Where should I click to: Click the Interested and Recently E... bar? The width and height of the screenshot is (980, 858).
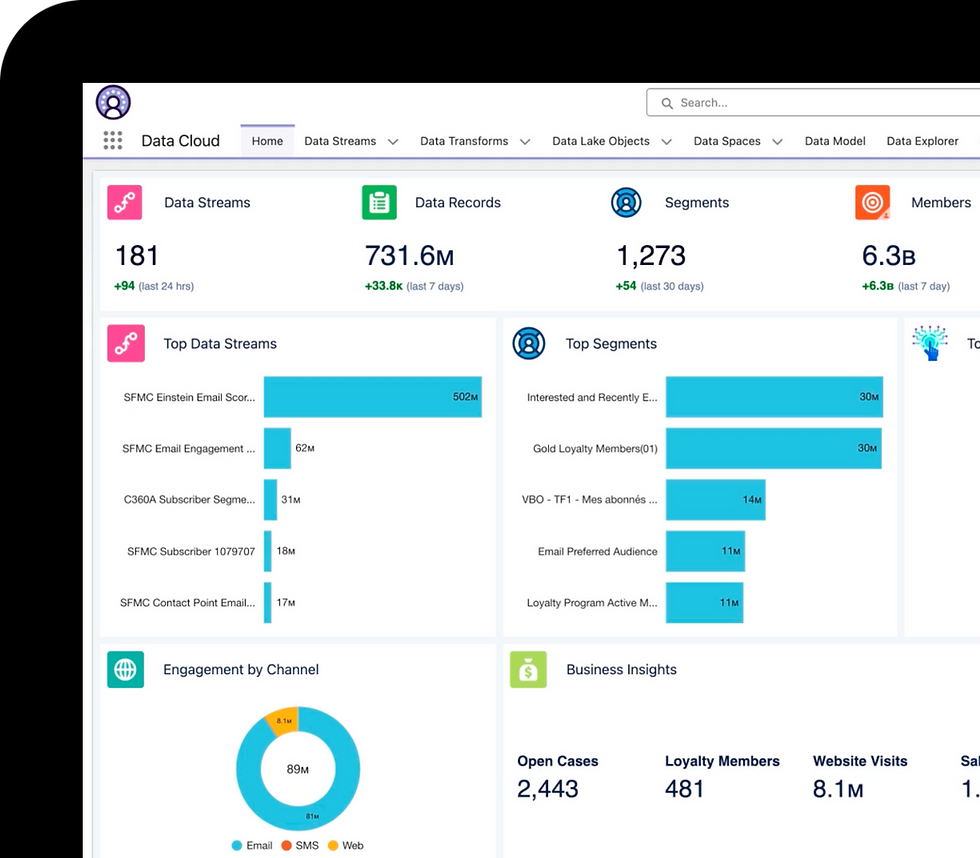[x=774, y=397]
